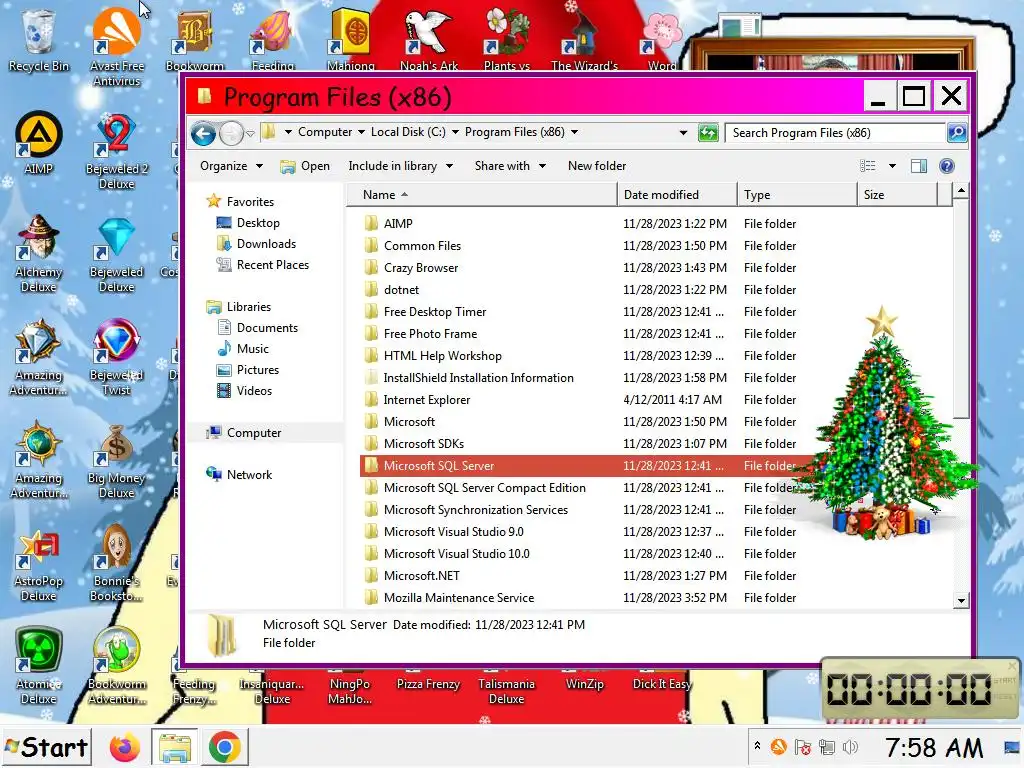
Task: Click the search magnifier icon
Action: tap(957, 133)
